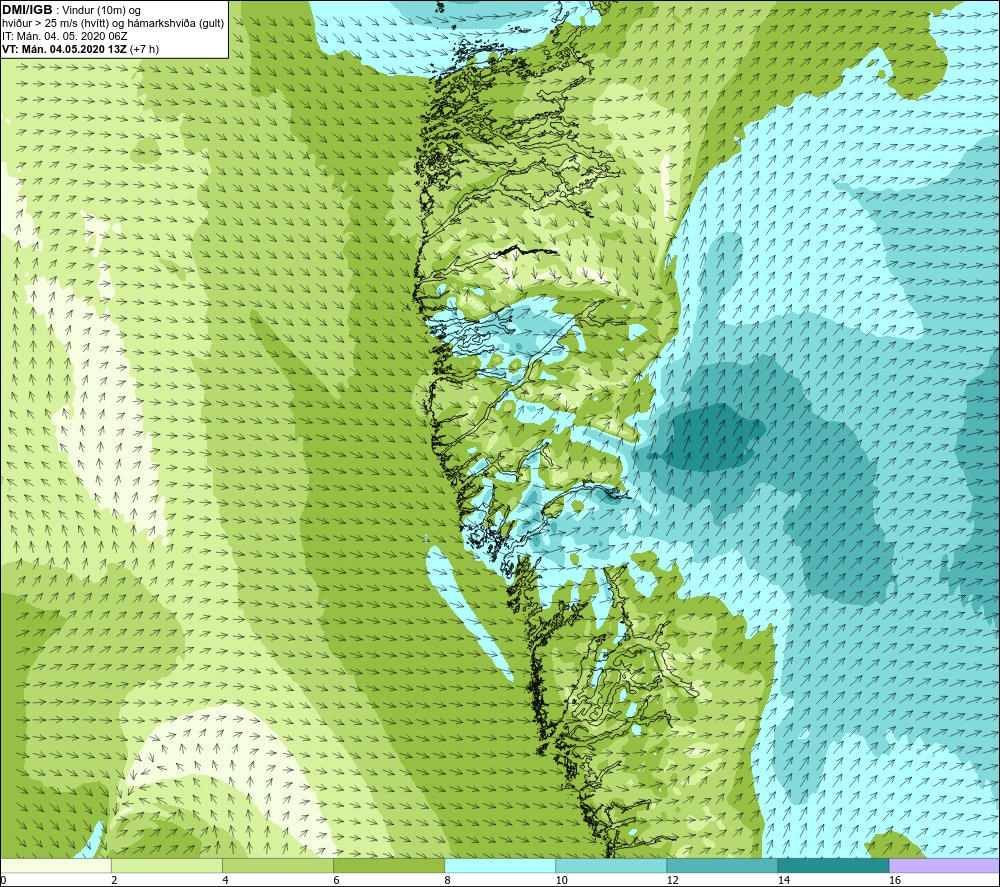
Task: Click the 14–16 m/s dark teal swatch
Action: tap(832, 865)
